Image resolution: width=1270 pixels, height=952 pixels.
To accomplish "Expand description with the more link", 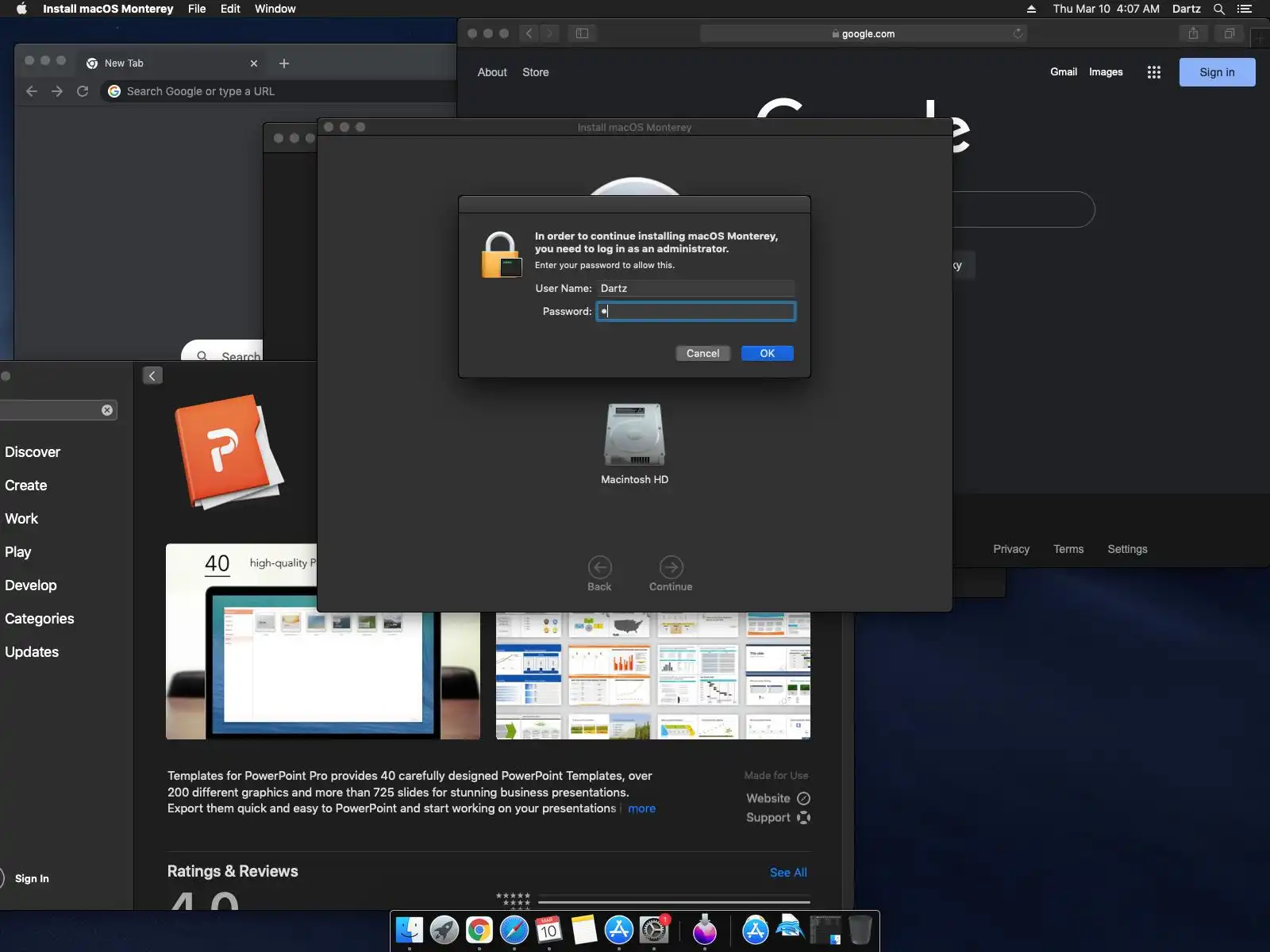I will point(641,808).
